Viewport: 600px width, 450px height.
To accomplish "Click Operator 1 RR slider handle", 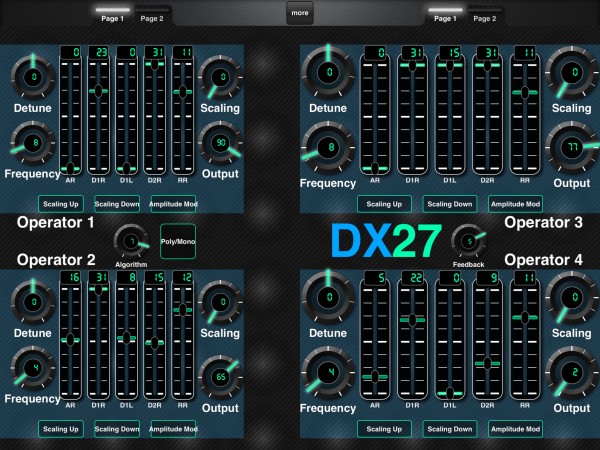I will click(183, 92).
